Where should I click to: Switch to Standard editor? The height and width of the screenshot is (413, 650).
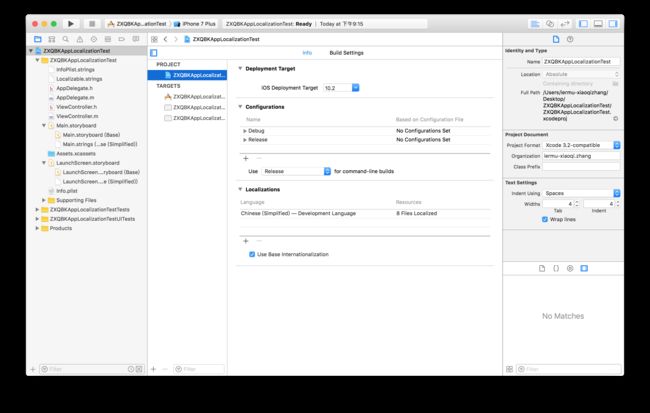point(535,24)
